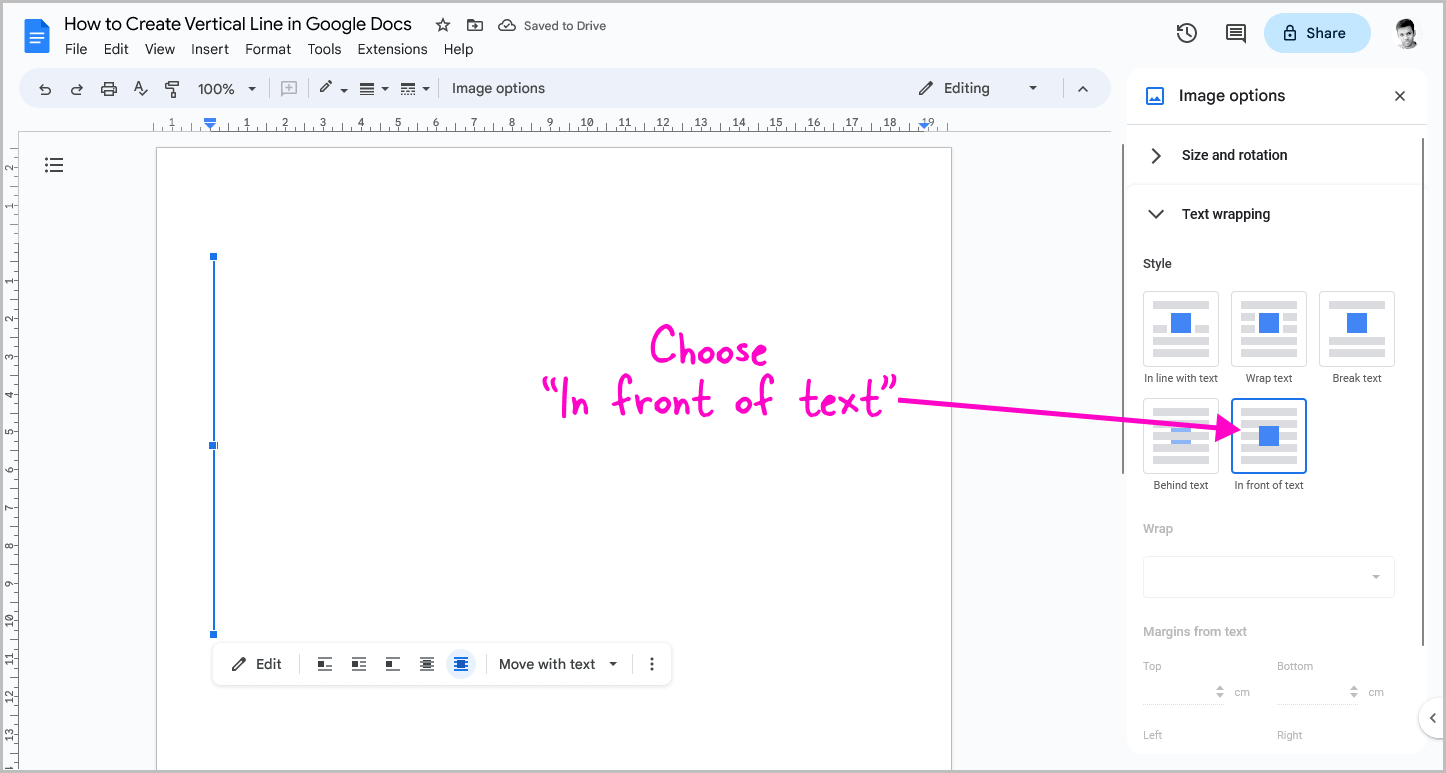Click the Share button
Screen dimensions: 1446x773
point(1317,33)
